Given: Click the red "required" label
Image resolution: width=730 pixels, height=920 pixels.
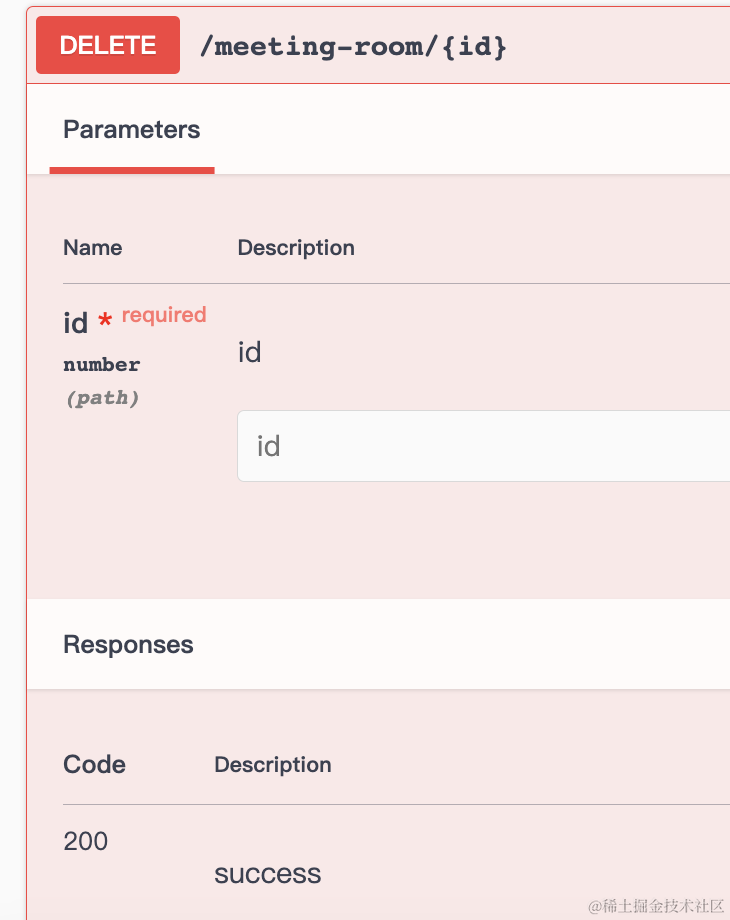Looking at the screenshot, I should 164,315.
